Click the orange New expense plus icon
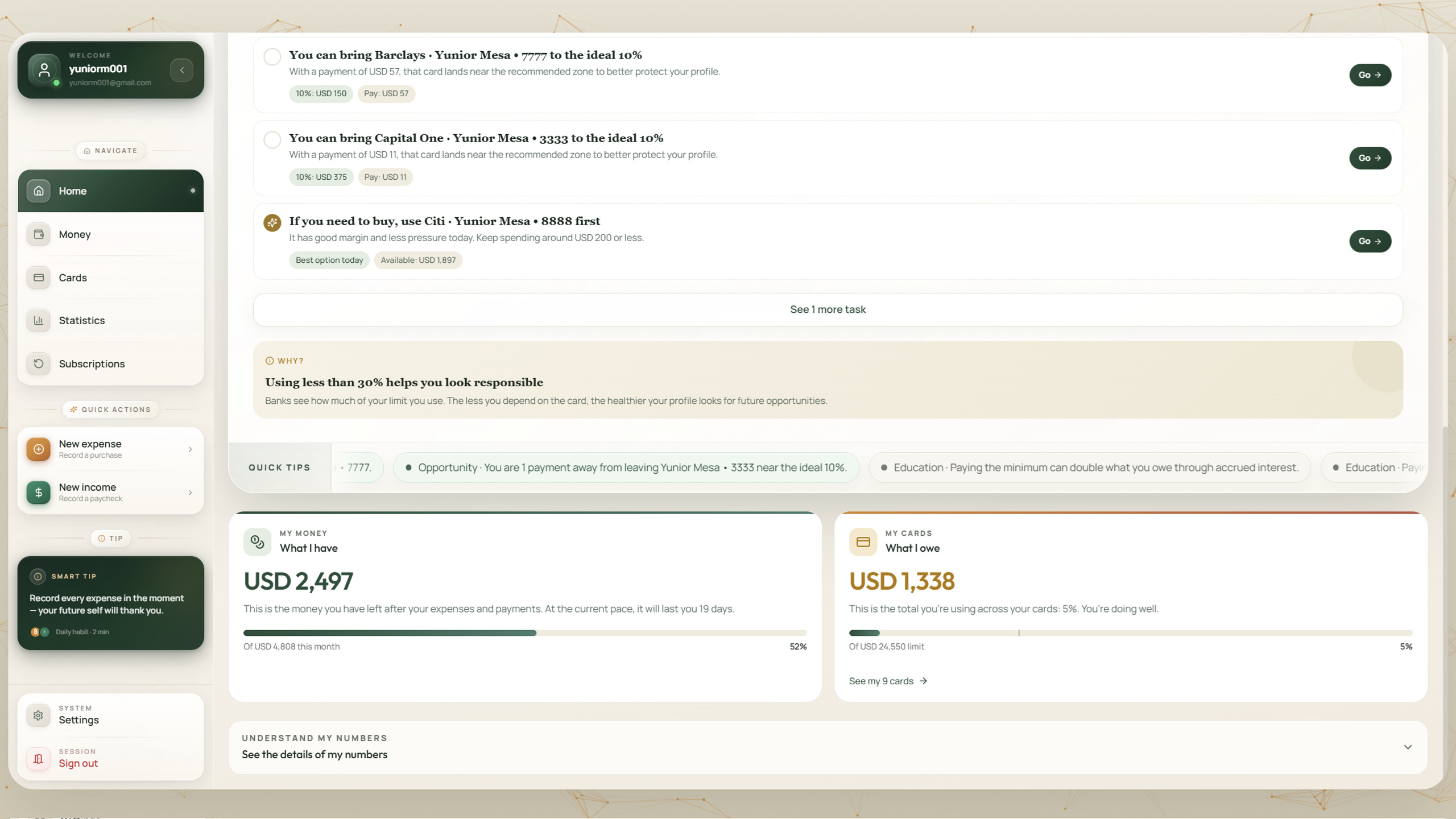The height and width of the screenshot is (819, 1456). 39,449
